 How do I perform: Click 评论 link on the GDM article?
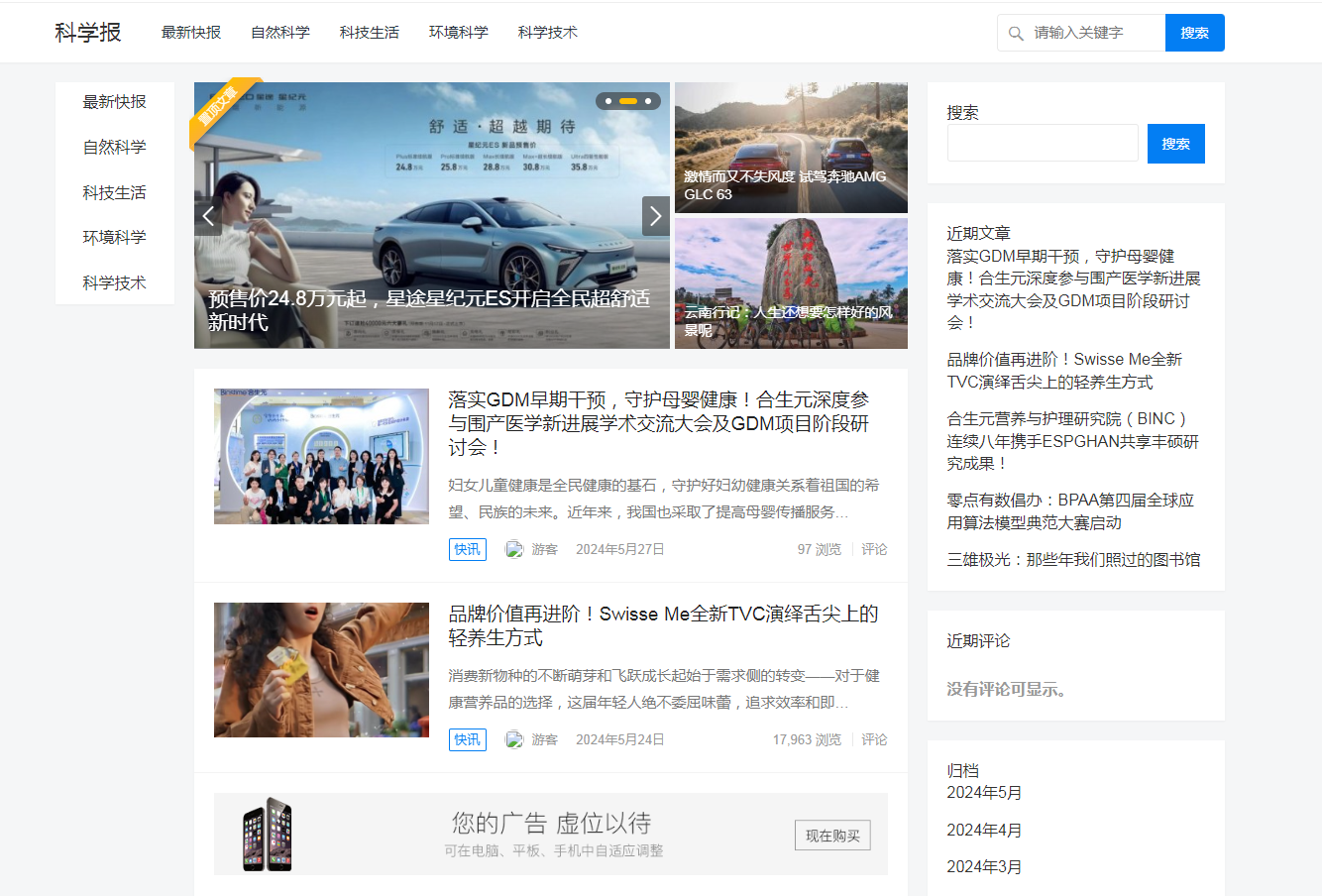click(x=874, y=549)
